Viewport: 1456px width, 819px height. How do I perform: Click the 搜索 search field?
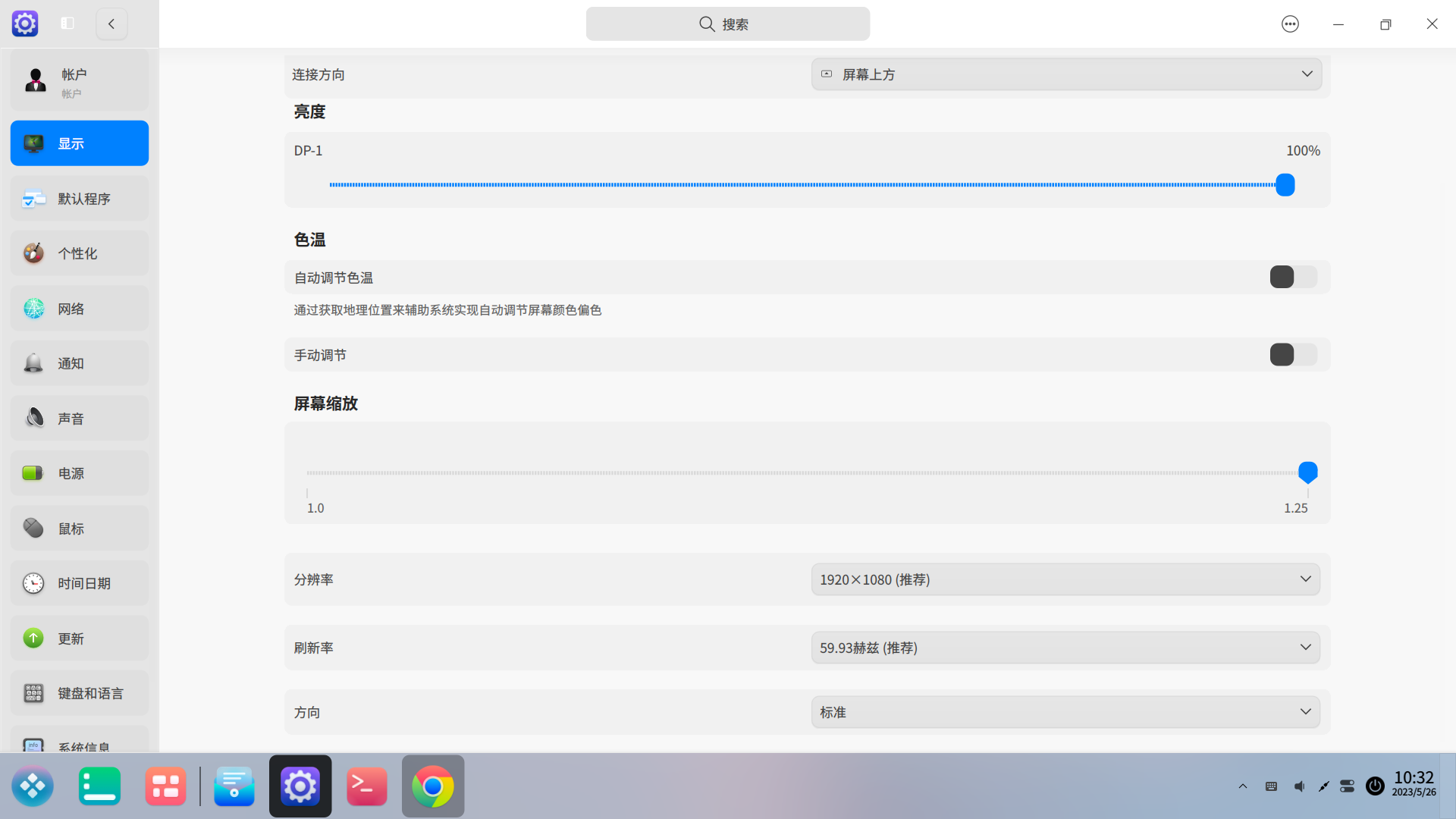coord(727,24)
